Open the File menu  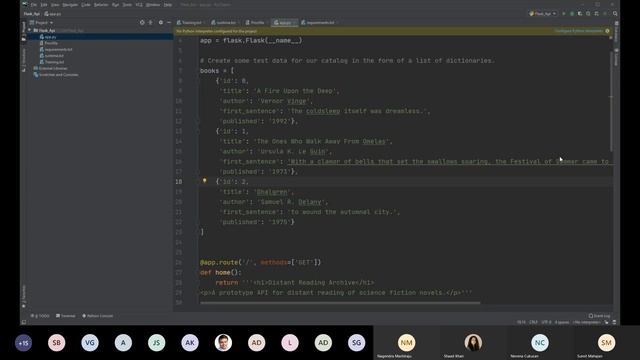tap(34, 4)
